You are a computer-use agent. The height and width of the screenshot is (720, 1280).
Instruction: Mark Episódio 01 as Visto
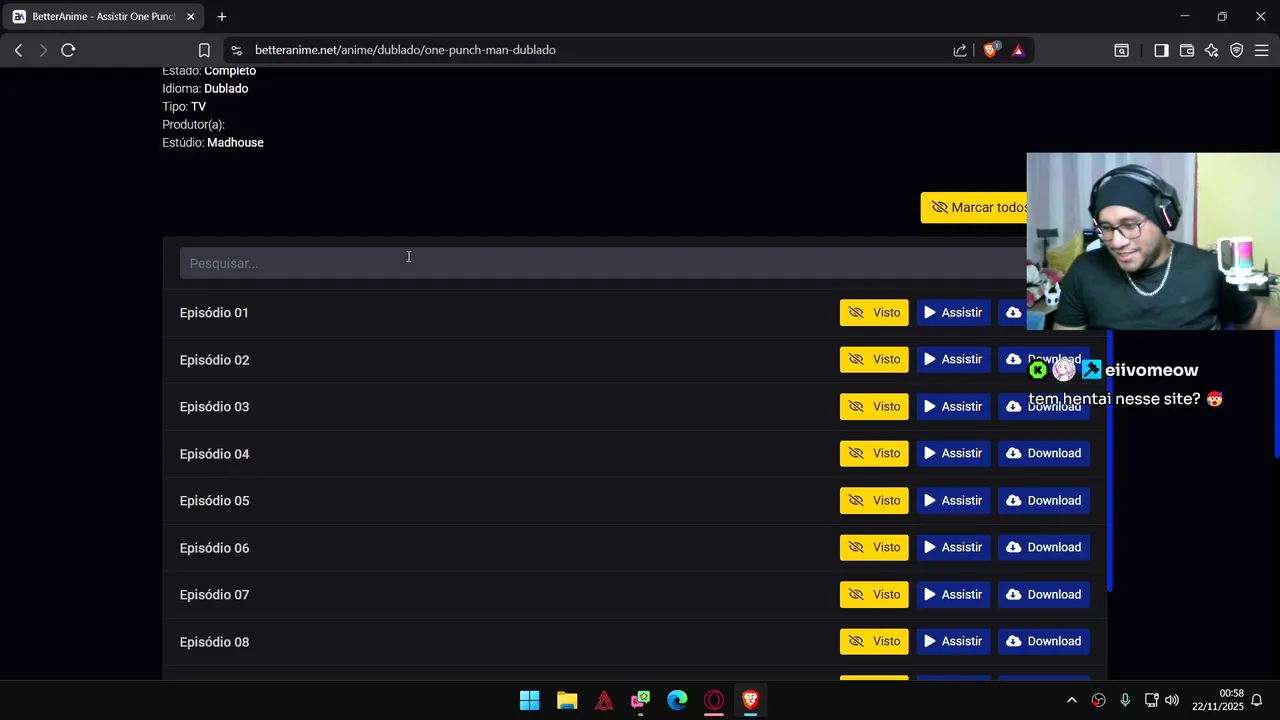point(874,313)
